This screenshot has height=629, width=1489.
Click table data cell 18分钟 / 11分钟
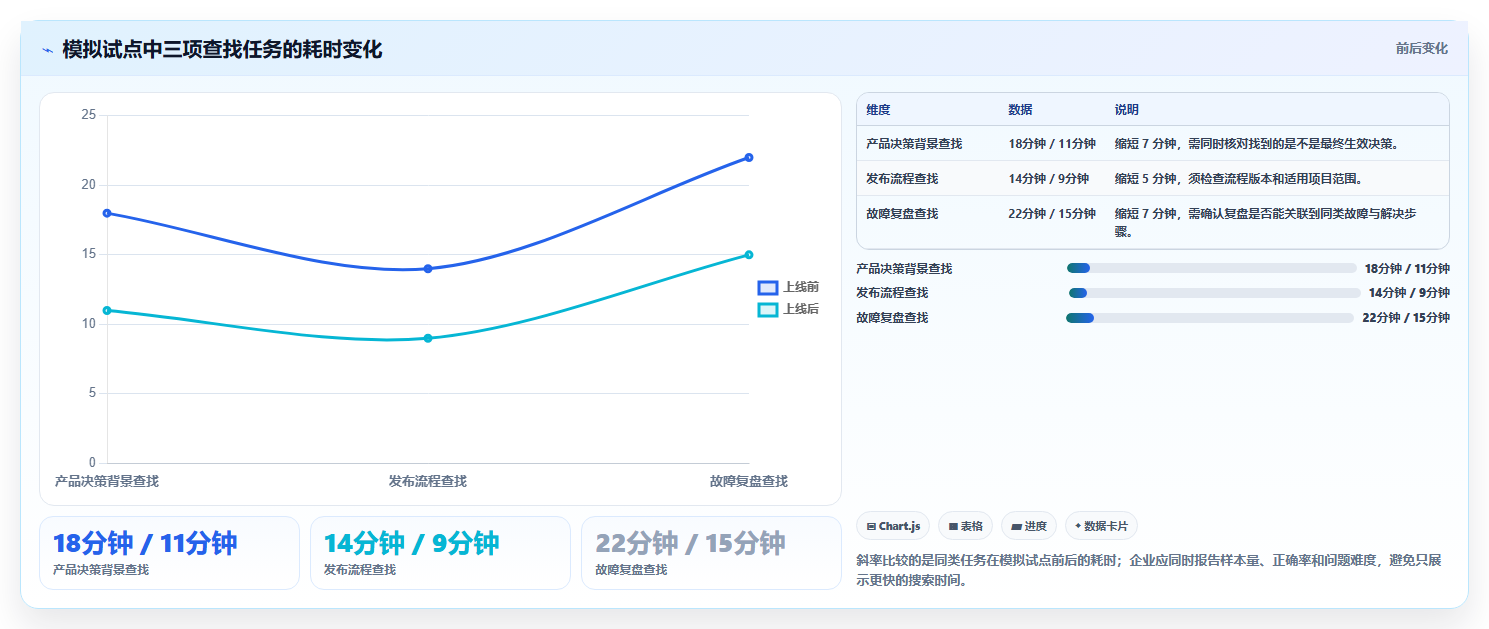point(1052,144)
